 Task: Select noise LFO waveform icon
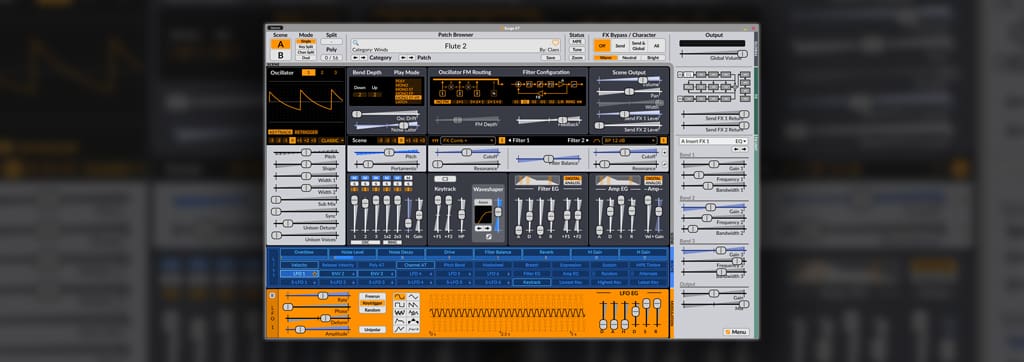click(399, 312)
